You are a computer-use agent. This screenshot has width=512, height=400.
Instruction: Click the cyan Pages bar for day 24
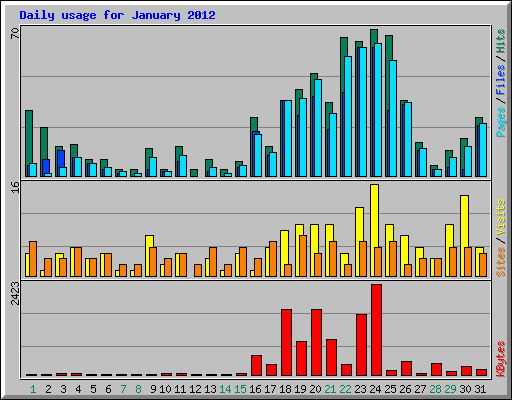[x=378, y=110]
